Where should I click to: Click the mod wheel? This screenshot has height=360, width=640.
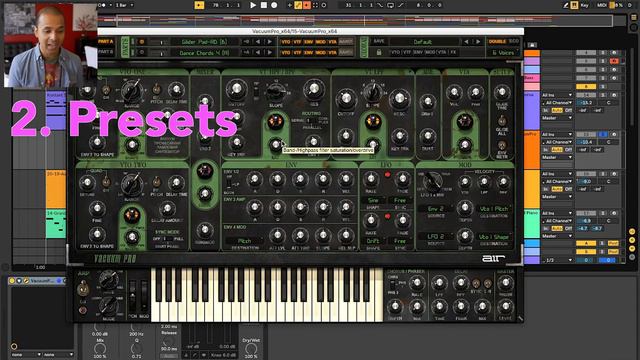(x=144, y=295)
